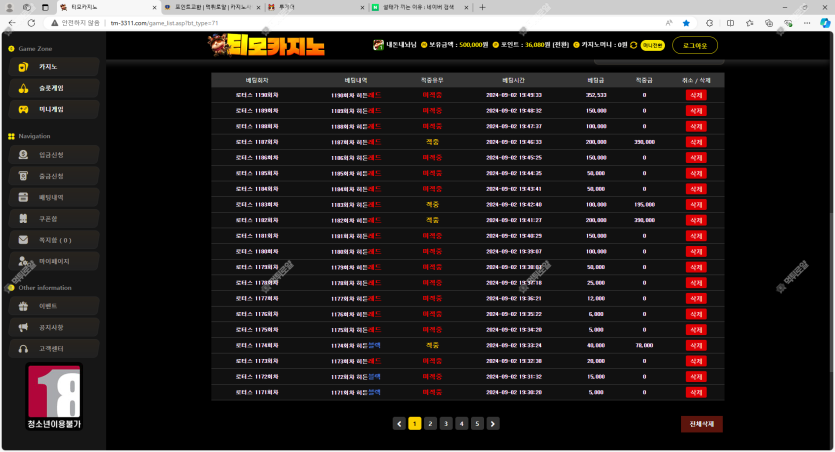Screen dimensions: 835x452
Task: Go to page 5 of results
Action: pos(477,424)
